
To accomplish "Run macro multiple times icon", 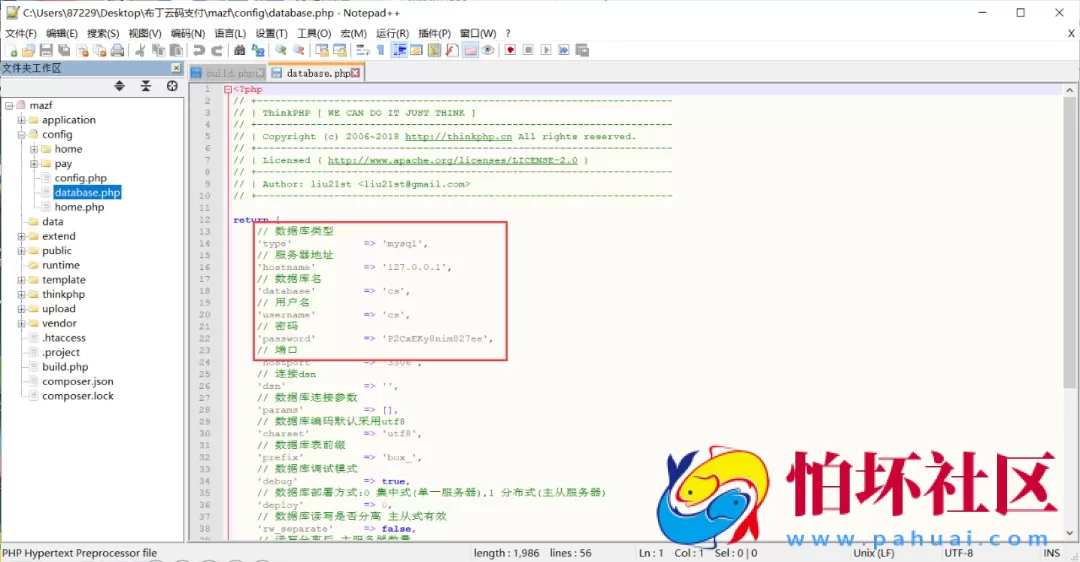I will 564,50.
